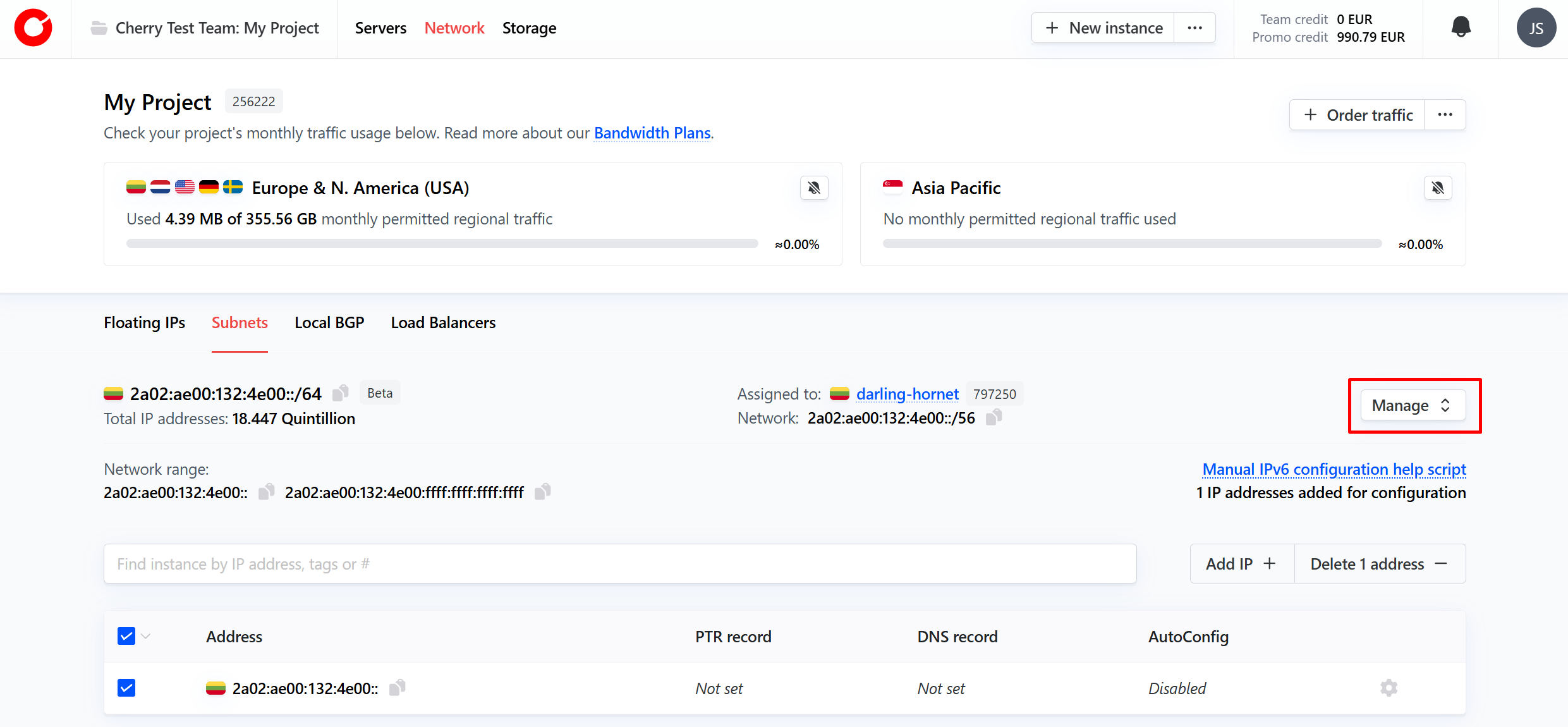Open the Manual IPv6 configuration help script link
The height and width of the screenshot is (727, 1568).
tap(1334, 469)
